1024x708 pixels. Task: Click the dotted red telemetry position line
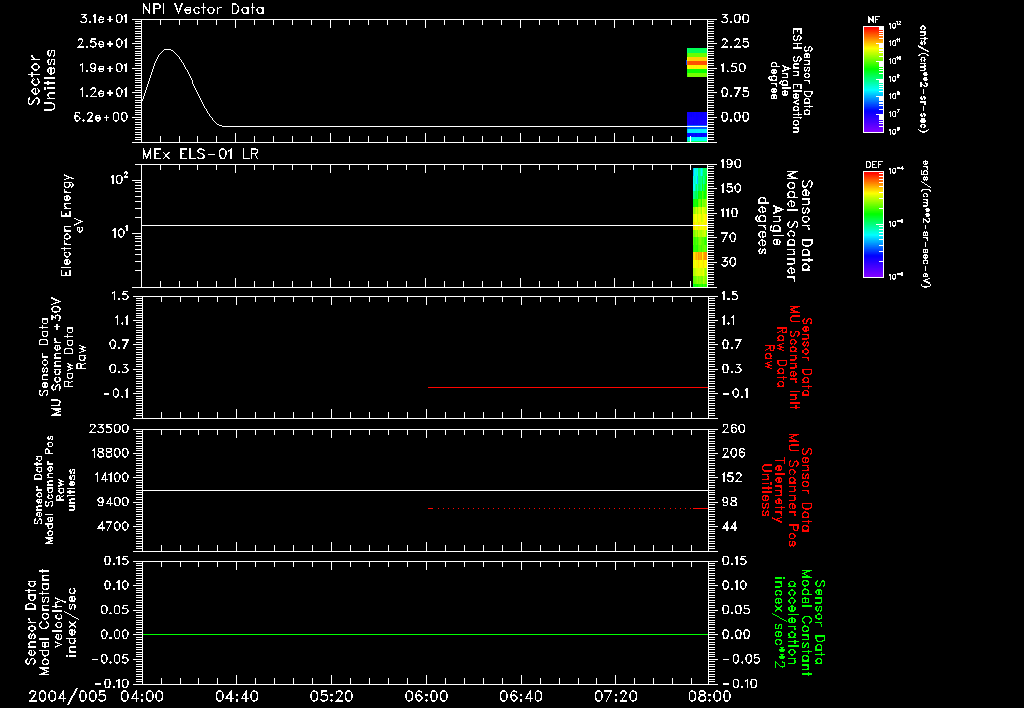pyautogui.click(x=568, y=508)
